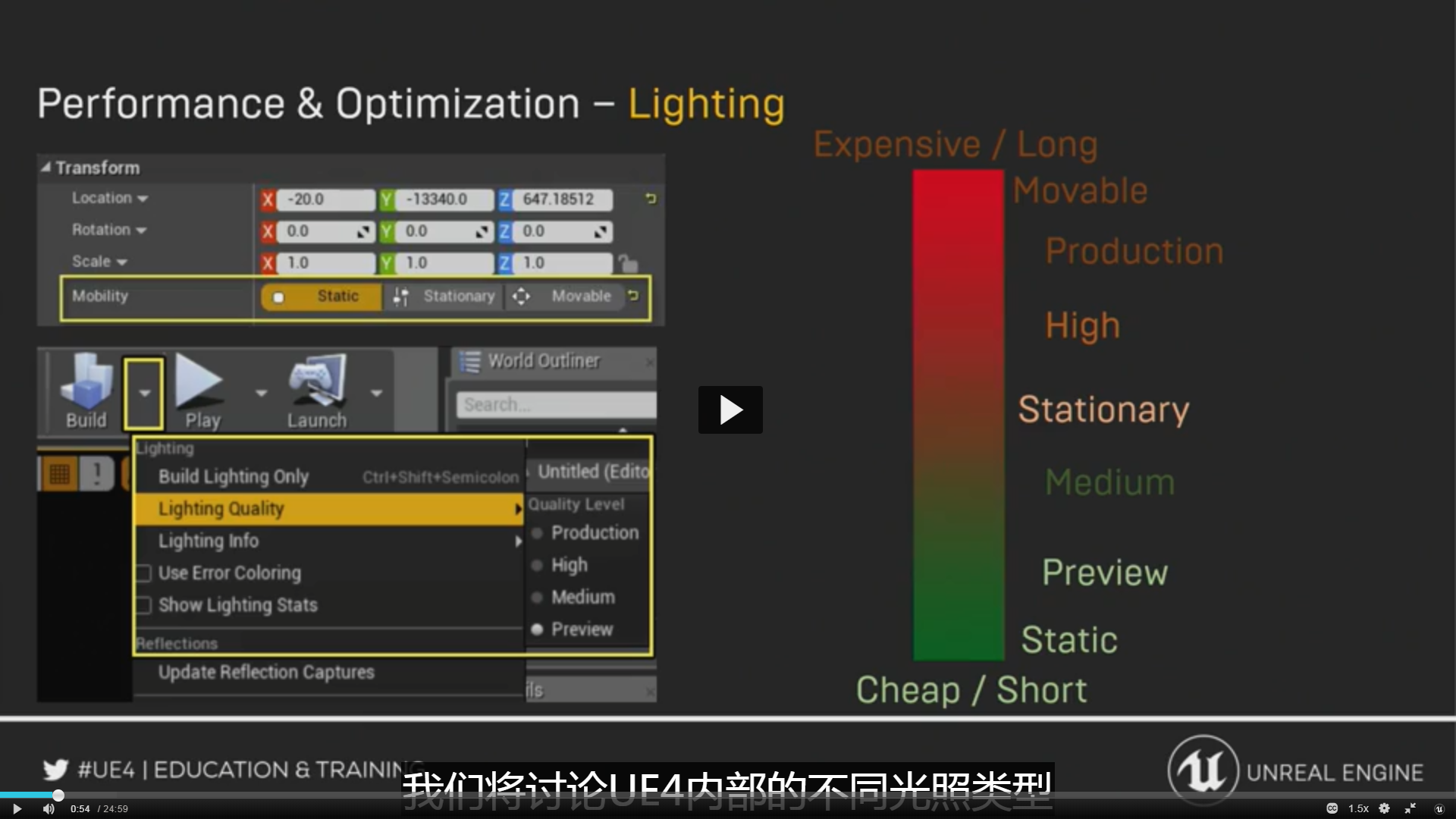
Task: Toggle the Scale lock icon
Action: tap(628, 263)
